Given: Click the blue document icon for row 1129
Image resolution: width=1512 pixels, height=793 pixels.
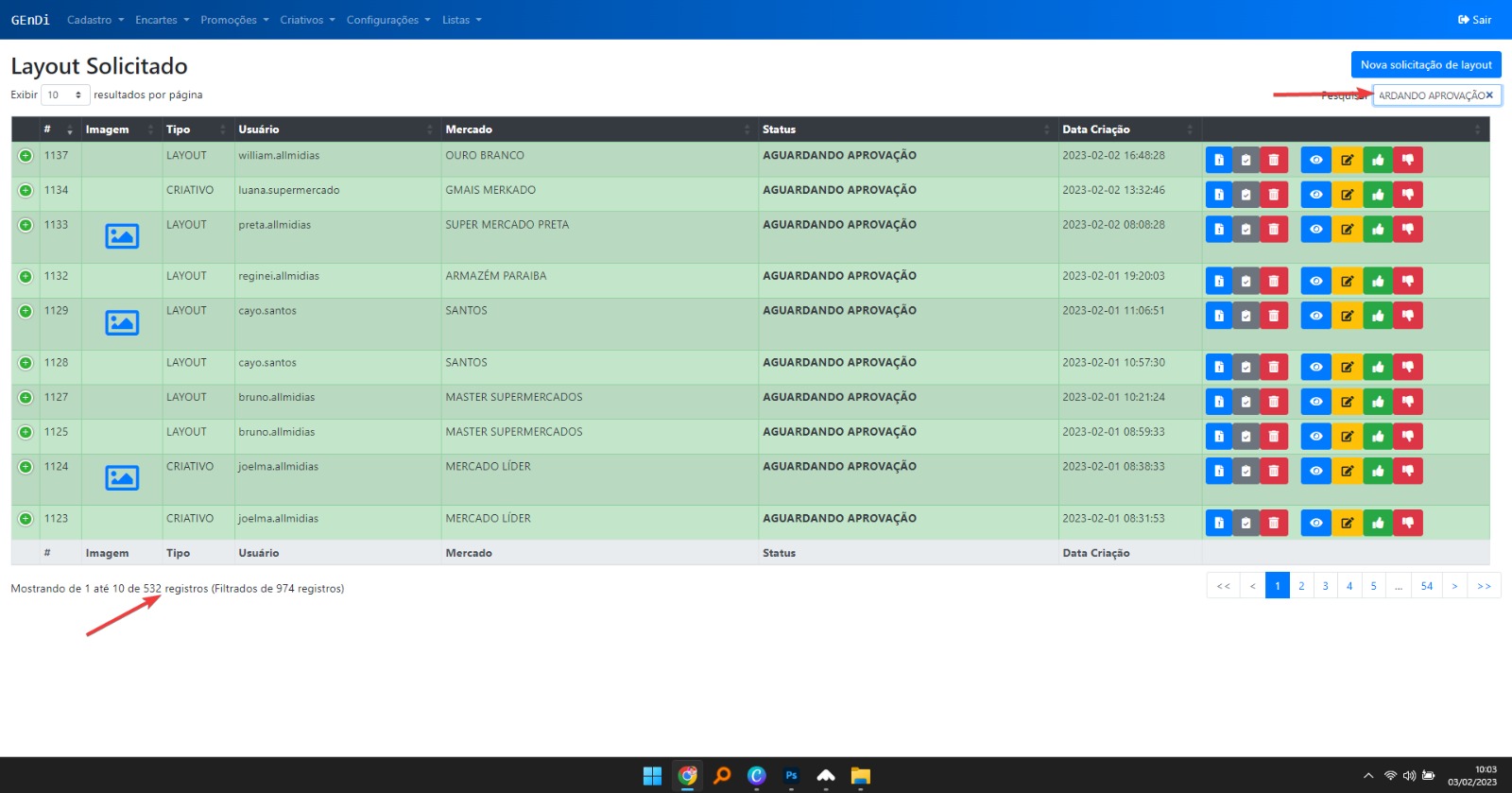Looking at the screenshot, I should [1219, 316].
